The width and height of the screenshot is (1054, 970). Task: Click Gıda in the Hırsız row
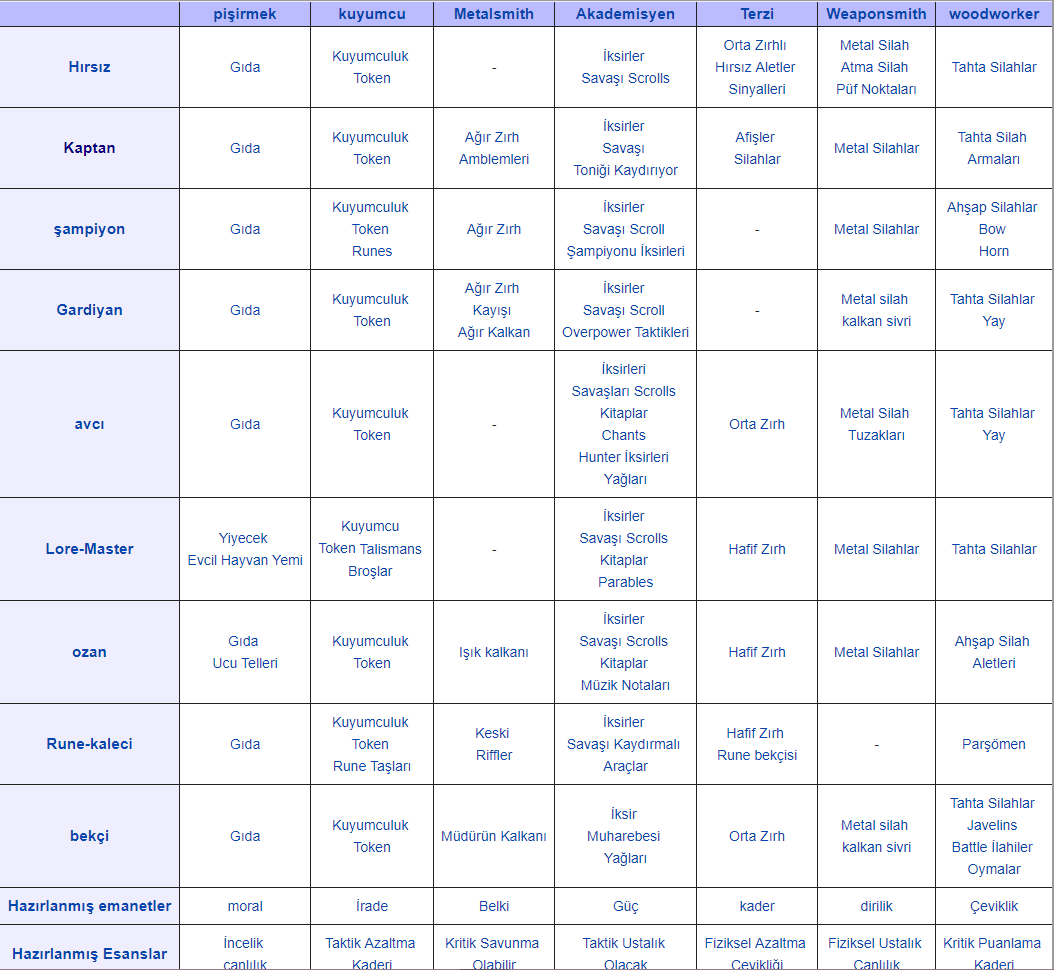click(x=245, y=67)
